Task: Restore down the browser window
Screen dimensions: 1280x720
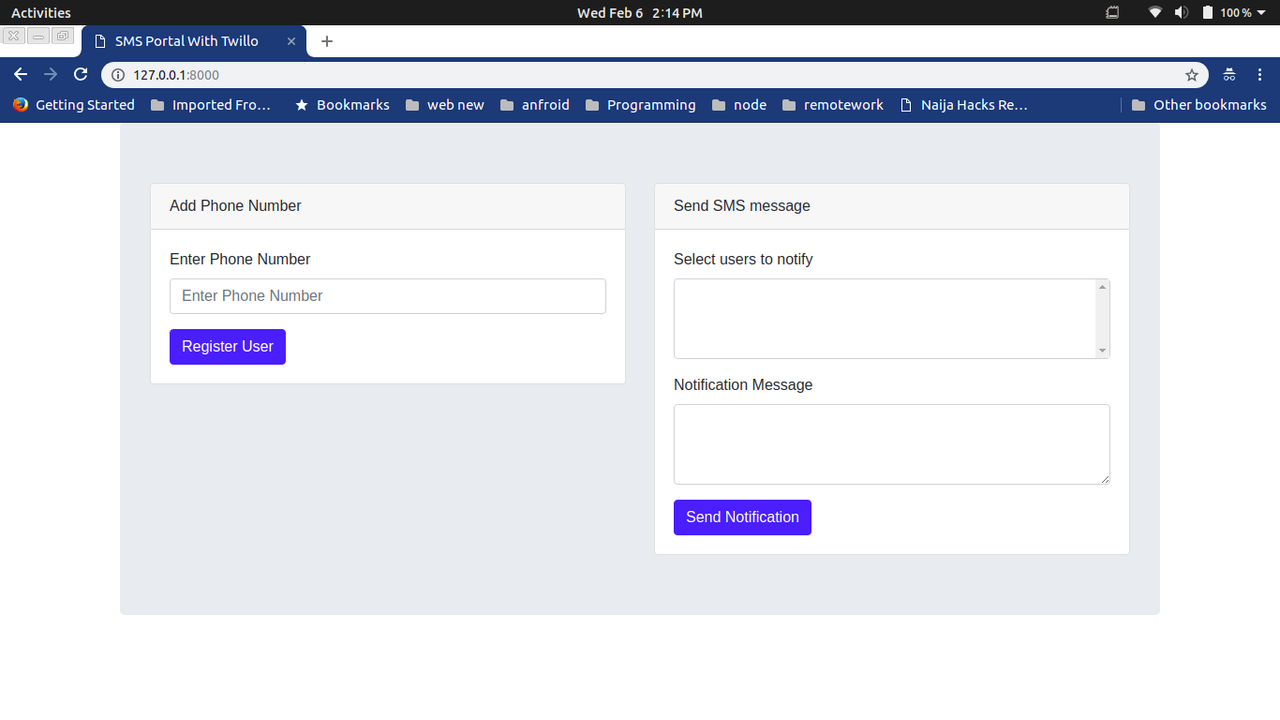Action: 62,36
